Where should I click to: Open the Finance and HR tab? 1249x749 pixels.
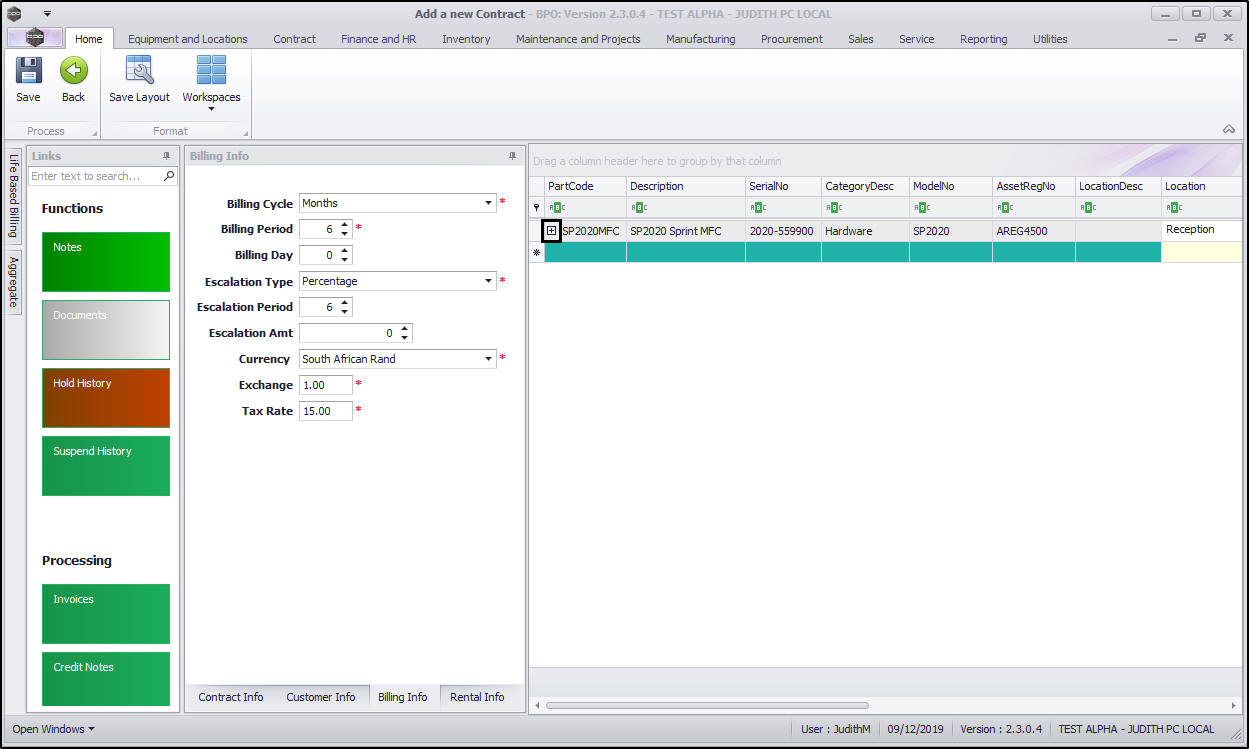coord(378,39)
